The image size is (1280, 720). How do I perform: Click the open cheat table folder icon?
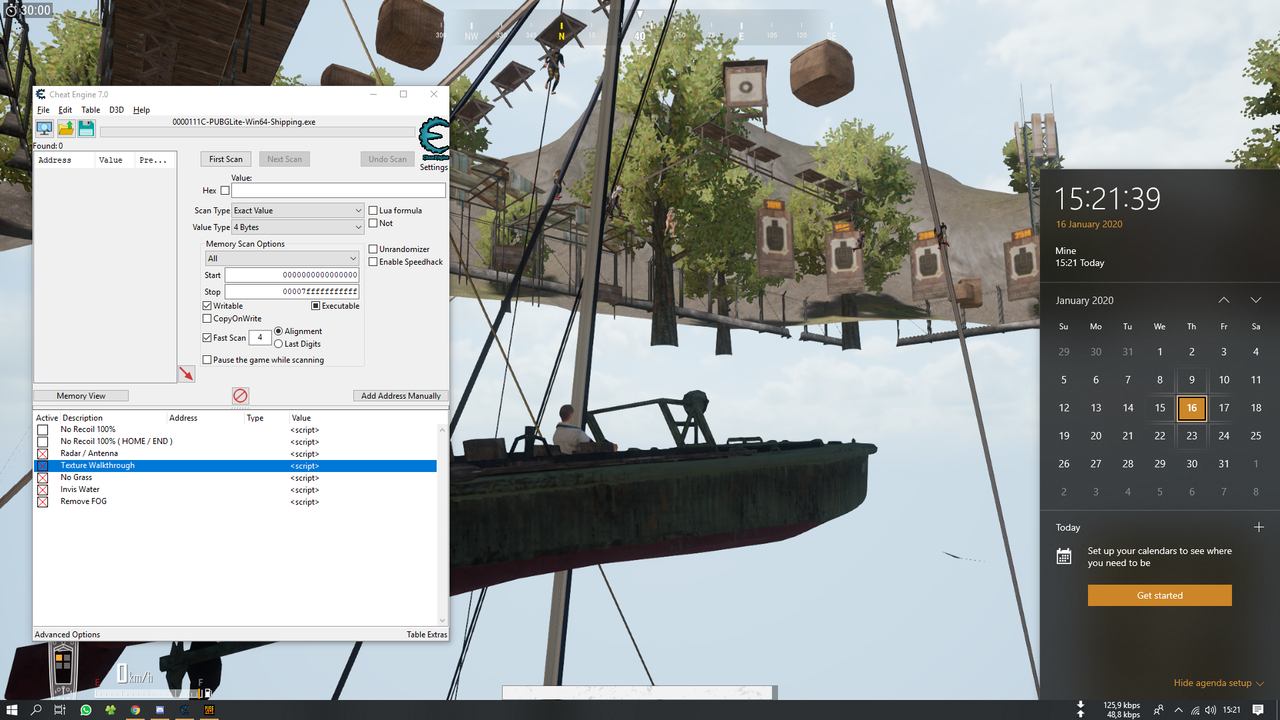66,128
